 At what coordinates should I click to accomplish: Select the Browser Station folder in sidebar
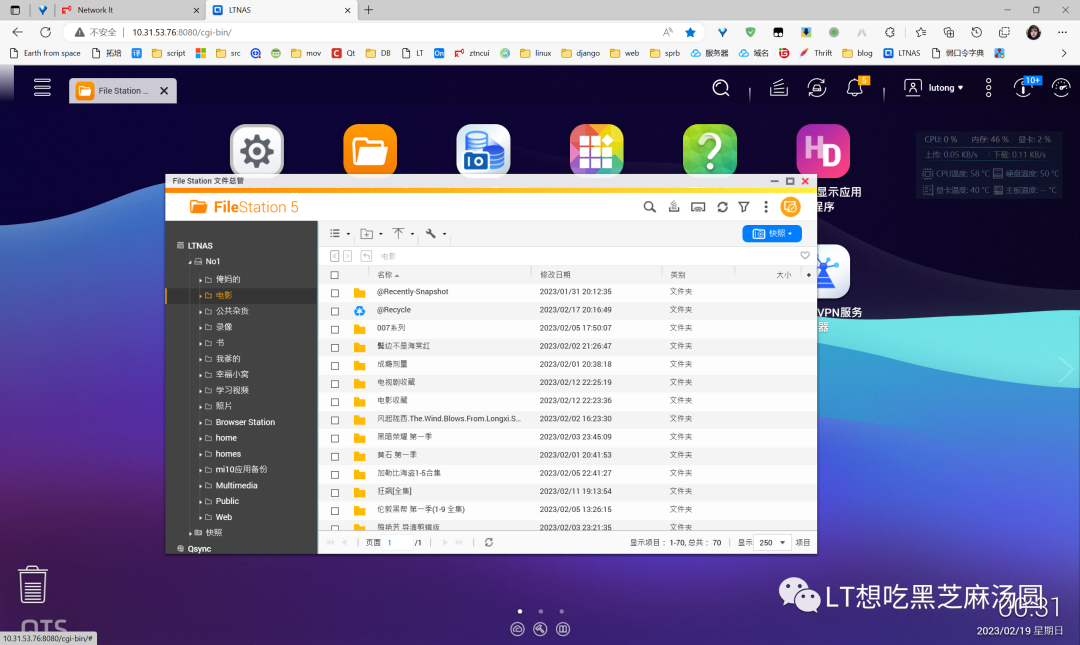click(x=245, y=422)
